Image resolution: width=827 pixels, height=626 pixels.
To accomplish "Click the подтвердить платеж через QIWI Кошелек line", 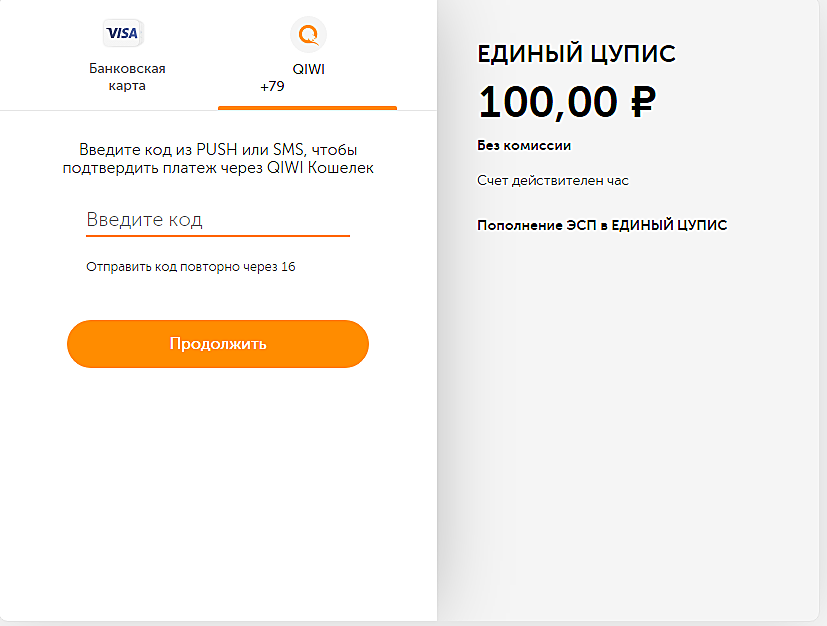I will point(218,168).
